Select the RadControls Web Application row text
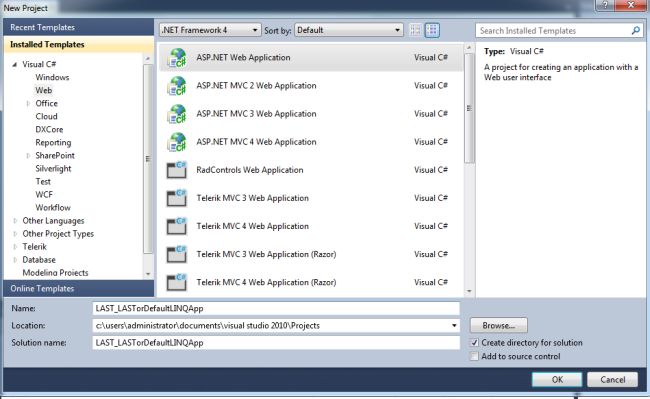 pos(250,170)
